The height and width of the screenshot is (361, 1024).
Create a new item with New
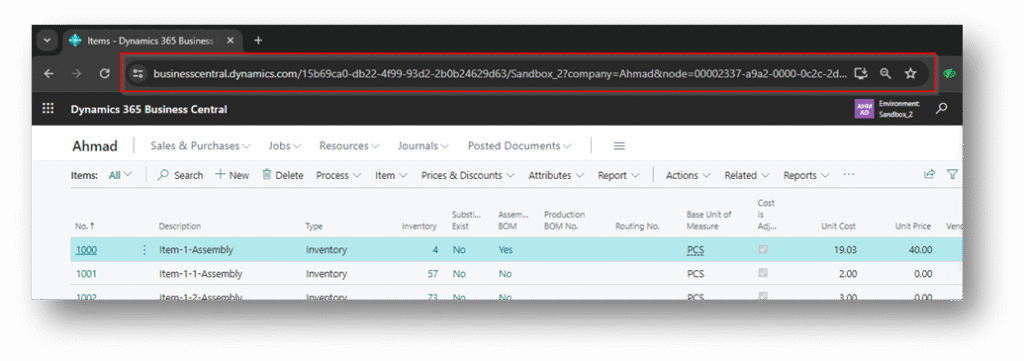point(232,175)
